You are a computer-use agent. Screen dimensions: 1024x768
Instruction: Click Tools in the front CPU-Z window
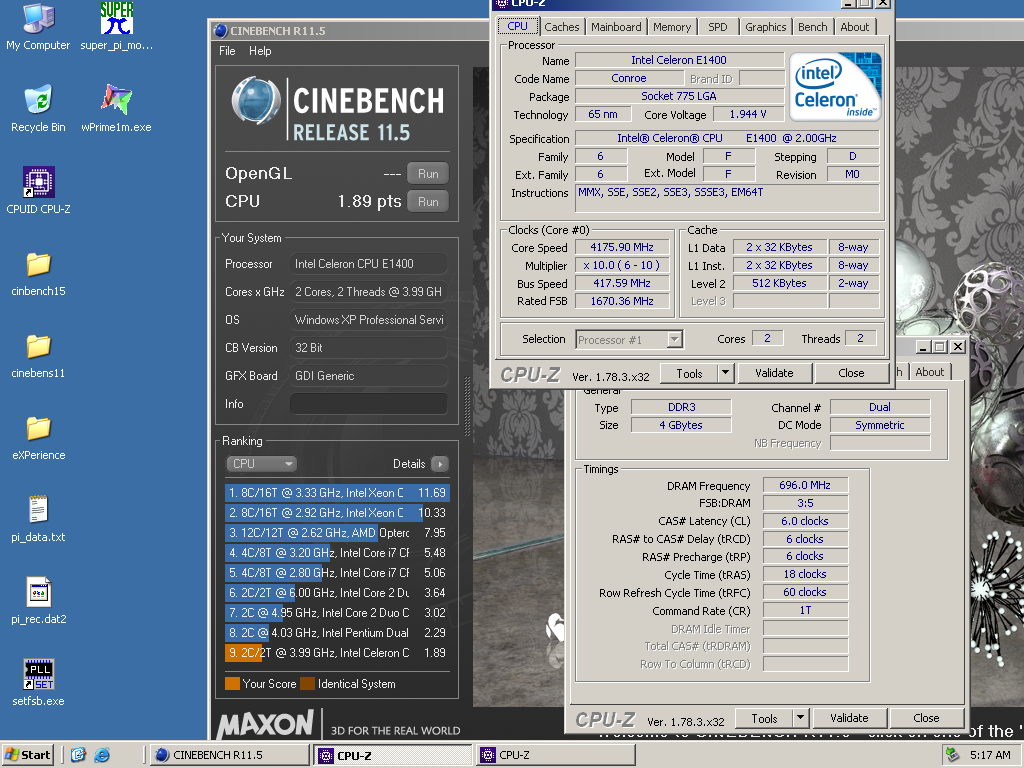(x=689, y=374)
